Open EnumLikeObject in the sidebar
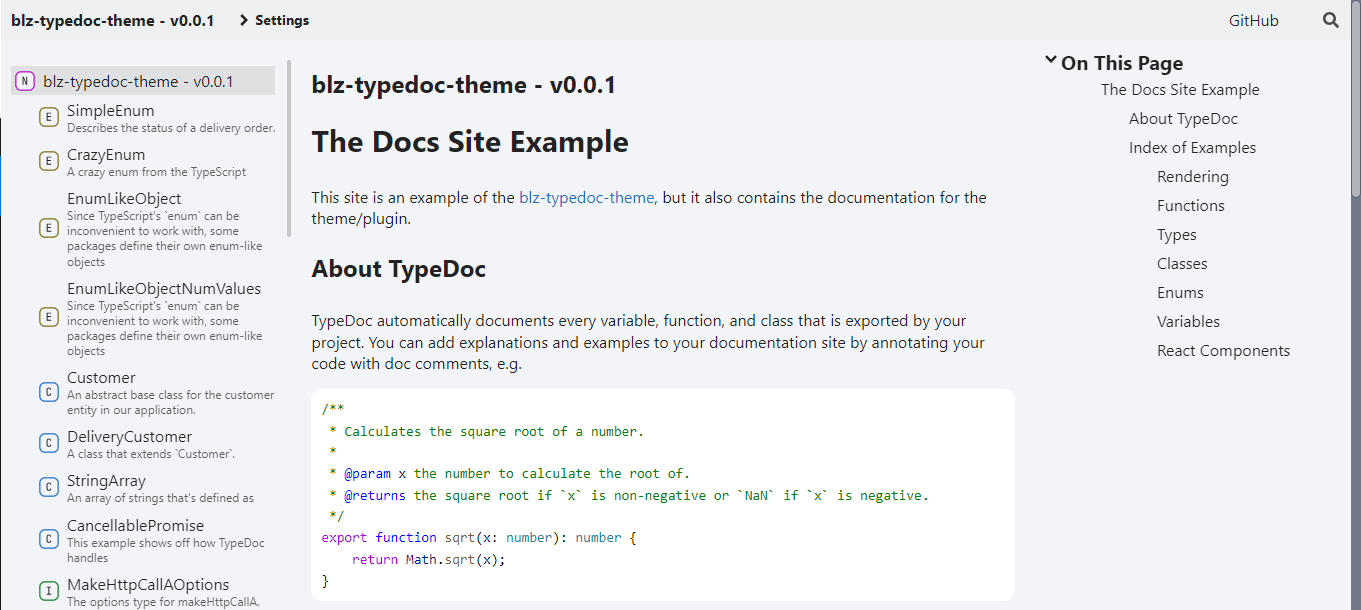 124,198
